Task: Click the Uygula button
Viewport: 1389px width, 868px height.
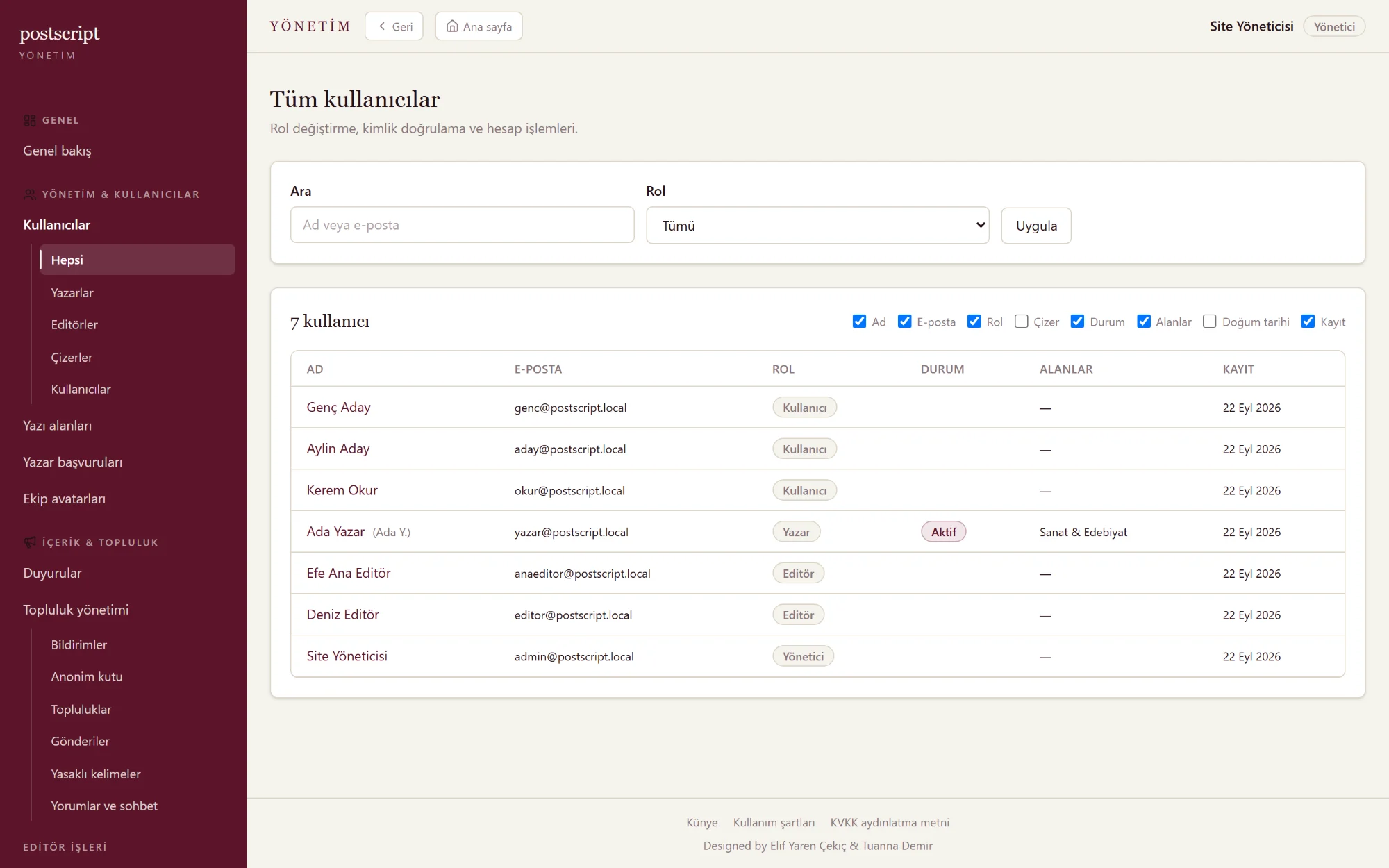Action: [1036, 226]
